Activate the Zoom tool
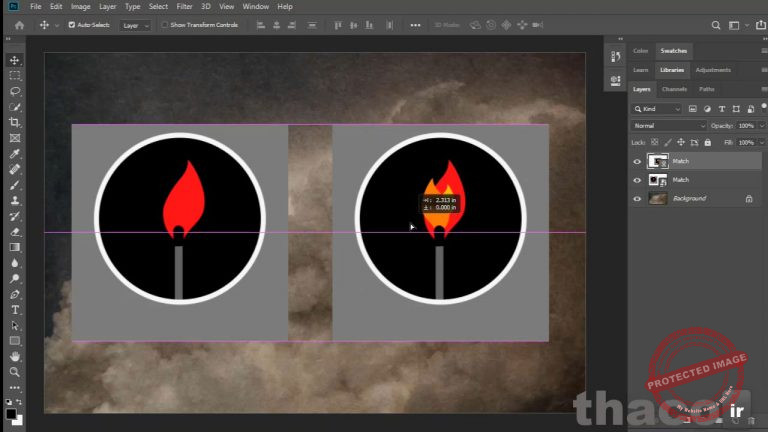The image size is (768, 432). click(15, 372)
